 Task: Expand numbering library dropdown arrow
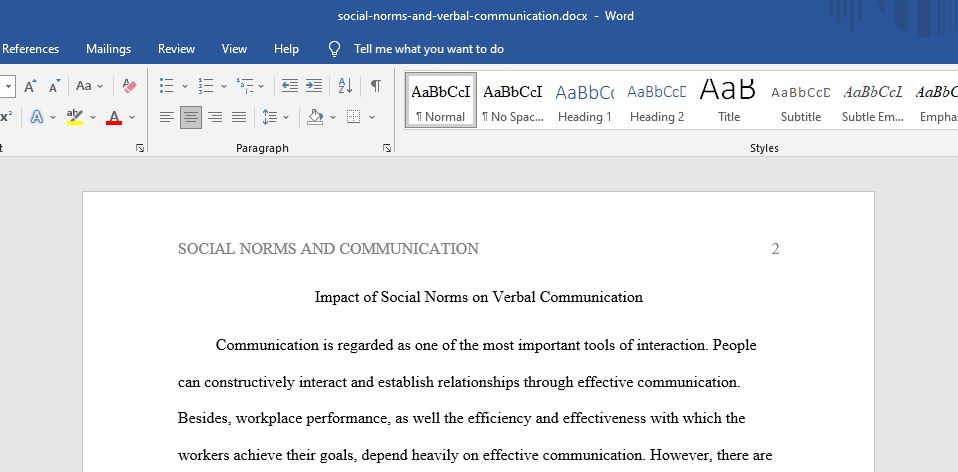(x=224, y=86)
